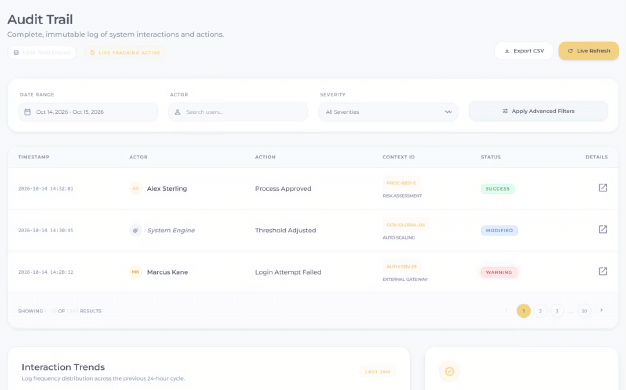
Task: Open the Date Range picker
Action: point(88,112)
